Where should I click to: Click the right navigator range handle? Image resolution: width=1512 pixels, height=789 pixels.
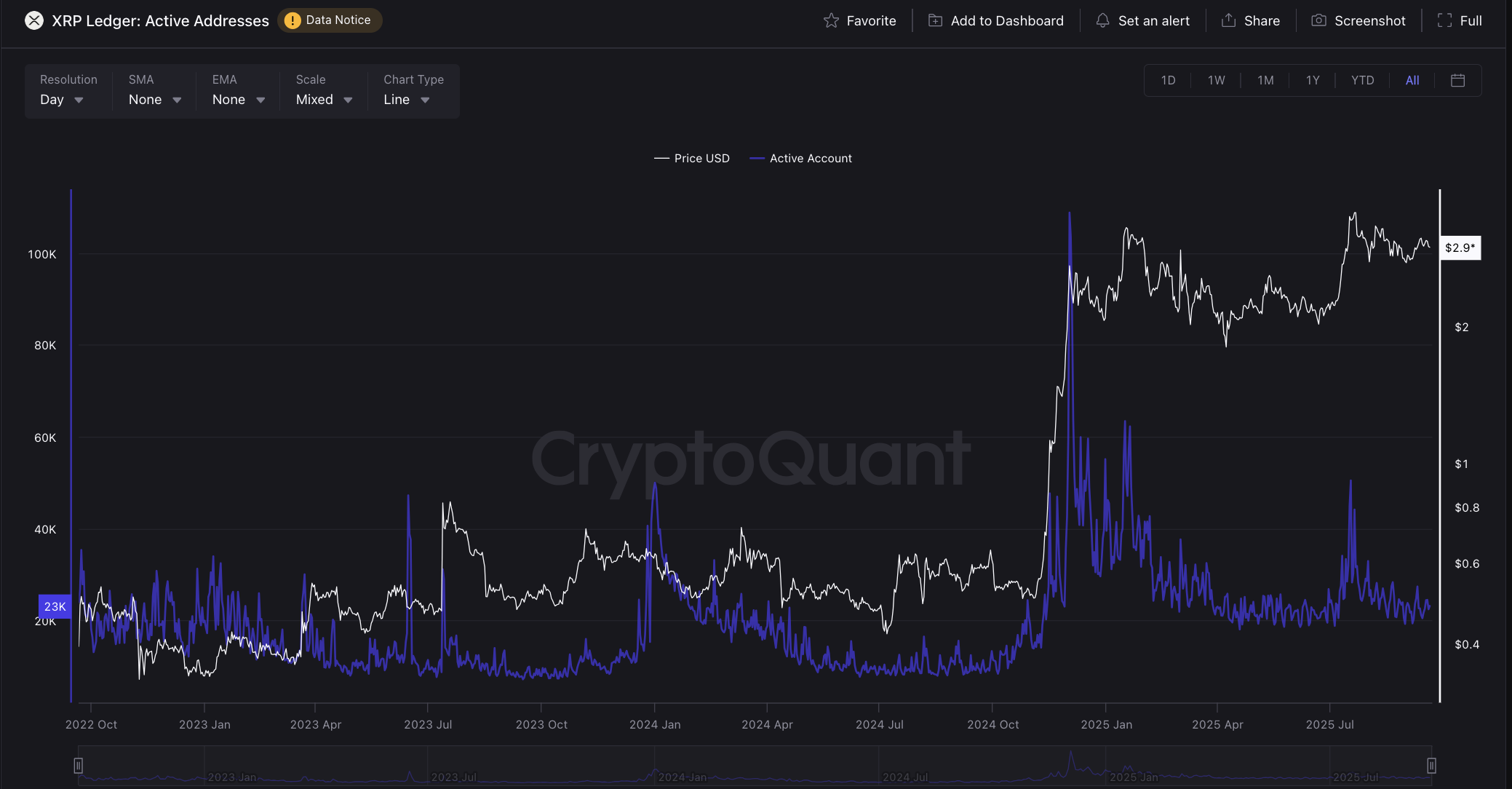(x=1431, y=766)
